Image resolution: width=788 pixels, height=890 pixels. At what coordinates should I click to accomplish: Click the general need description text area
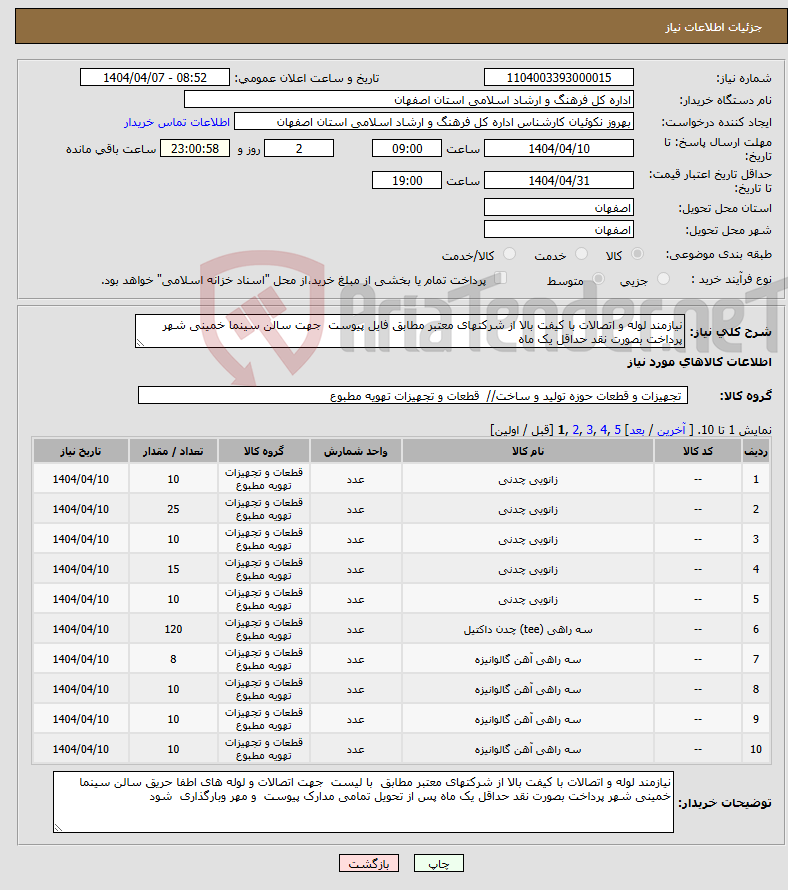[410, 331]
